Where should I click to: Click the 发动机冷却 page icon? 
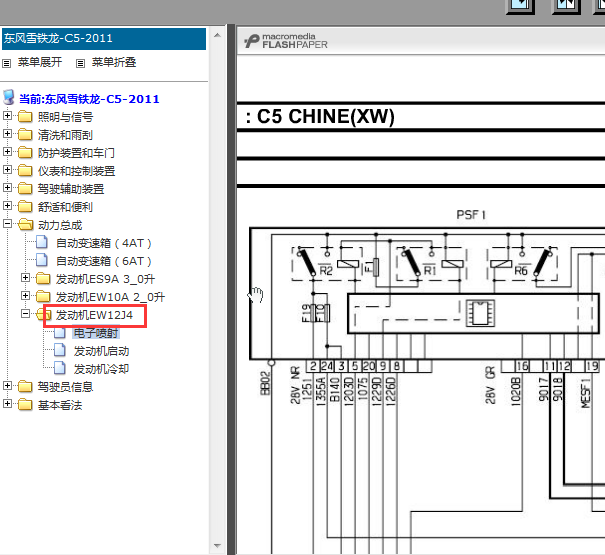(x=59, y=368)
